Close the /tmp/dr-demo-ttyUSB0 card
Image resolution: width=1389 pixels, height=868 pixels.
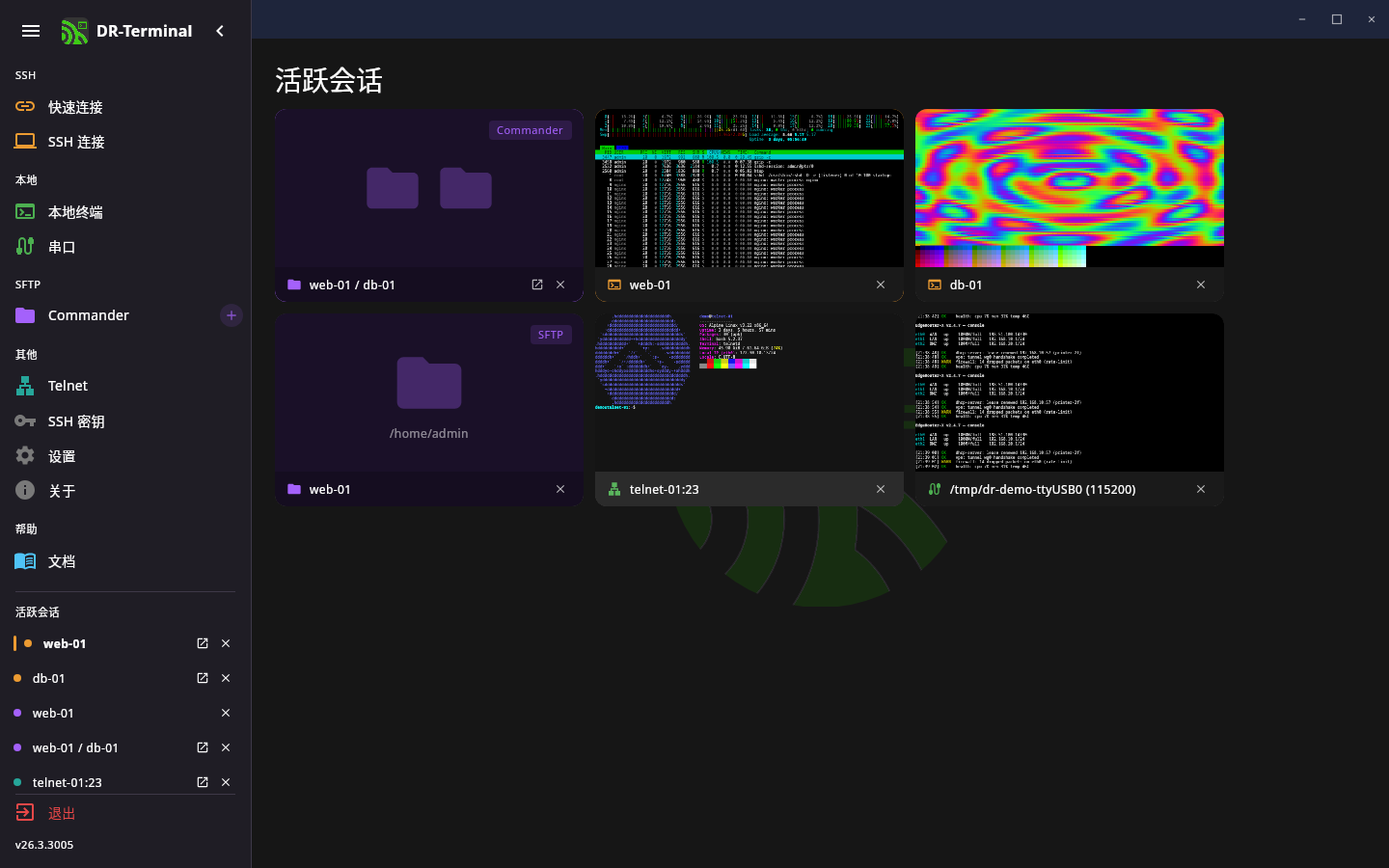coord(1201,489)
